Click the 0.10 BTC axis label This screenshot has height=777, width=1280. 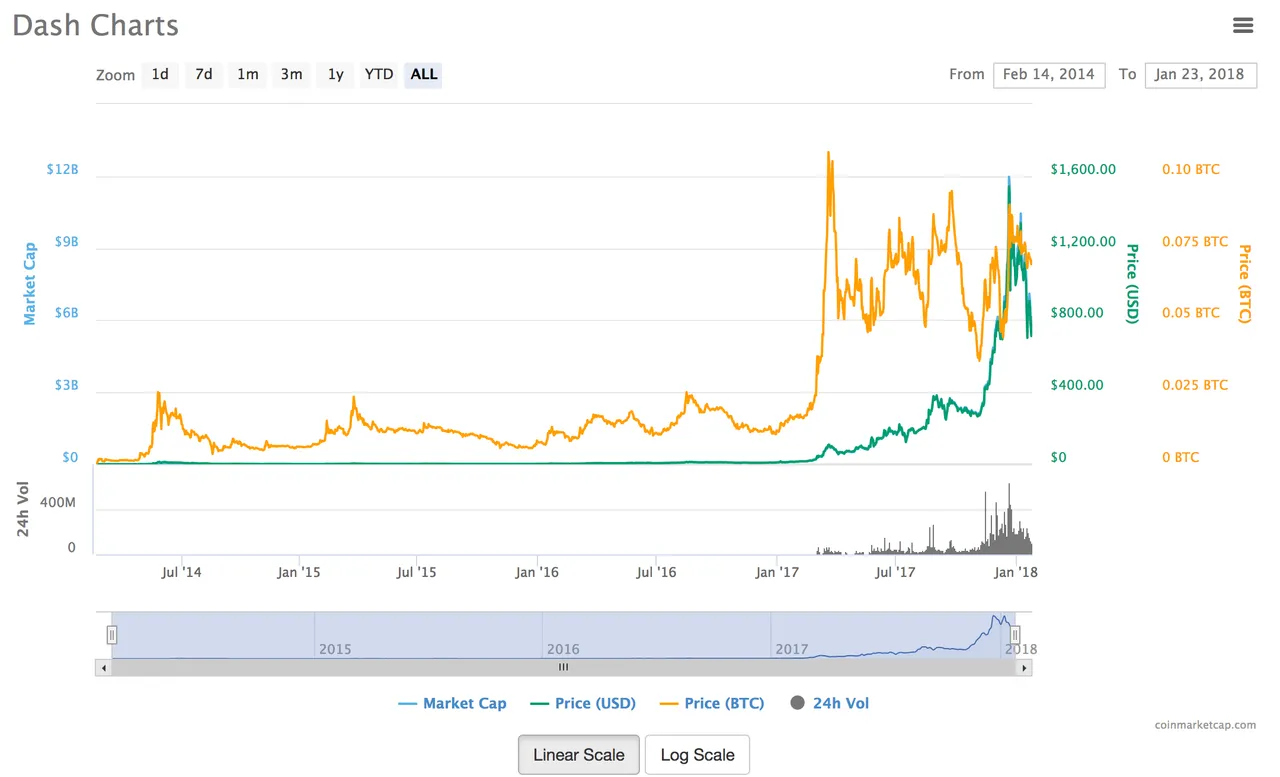pos(1191,169)
